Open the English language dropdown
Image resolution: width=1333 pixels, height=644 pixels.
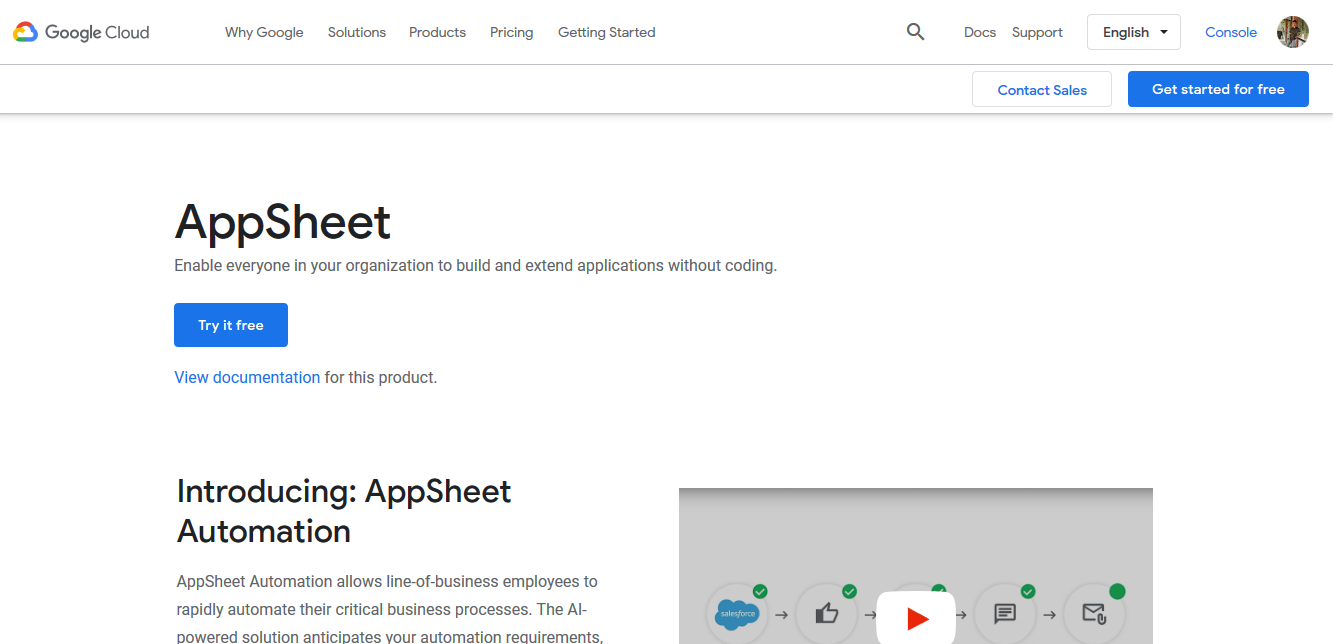coord(1134,32)
